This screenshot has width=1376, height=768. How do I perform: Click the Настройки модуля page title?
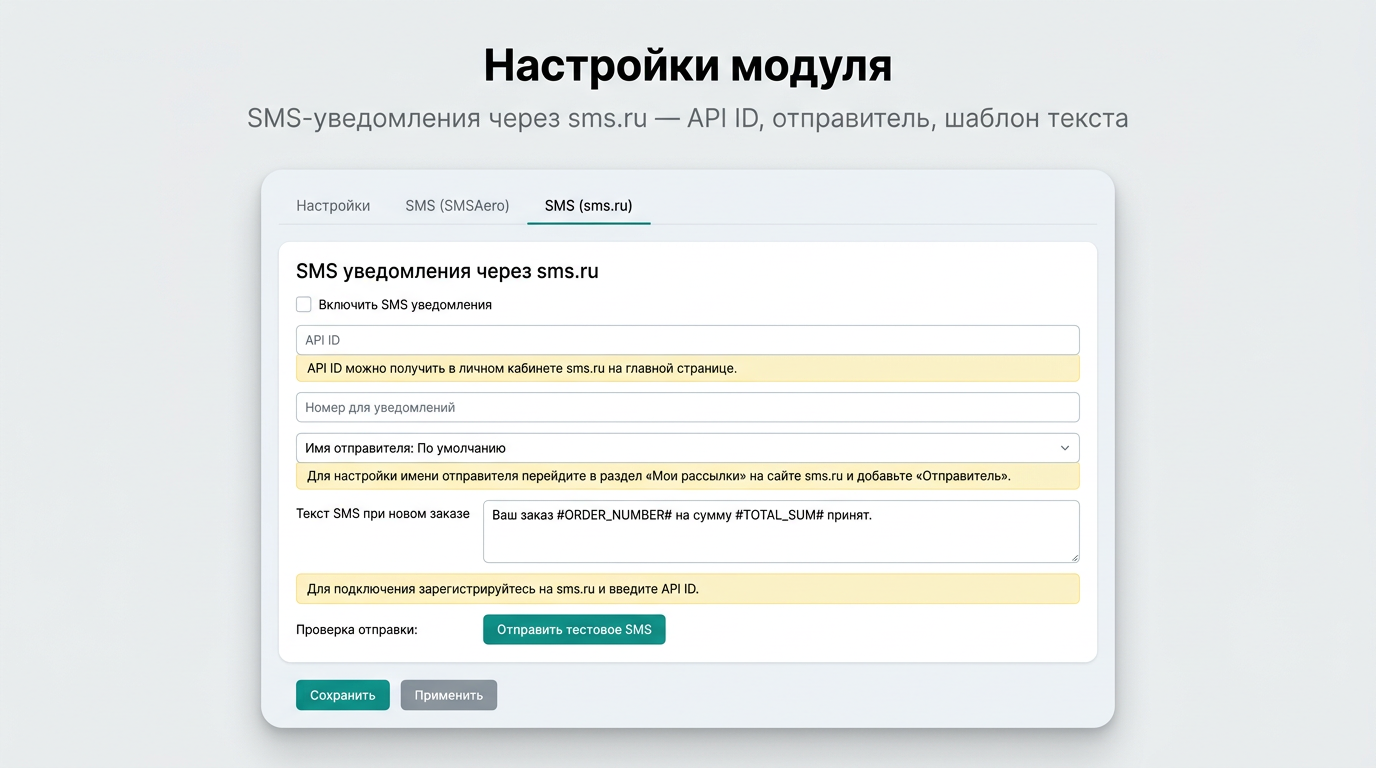coord(688,66)
